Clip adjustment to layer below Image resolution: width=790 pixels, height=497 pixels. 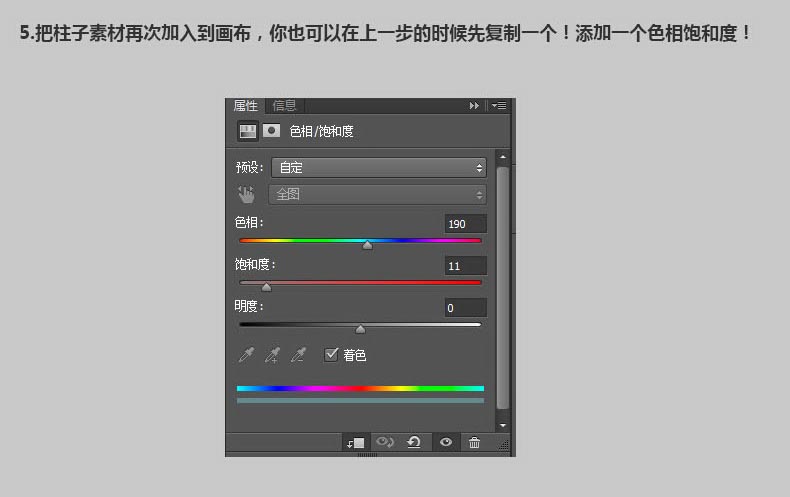point(356,443)
